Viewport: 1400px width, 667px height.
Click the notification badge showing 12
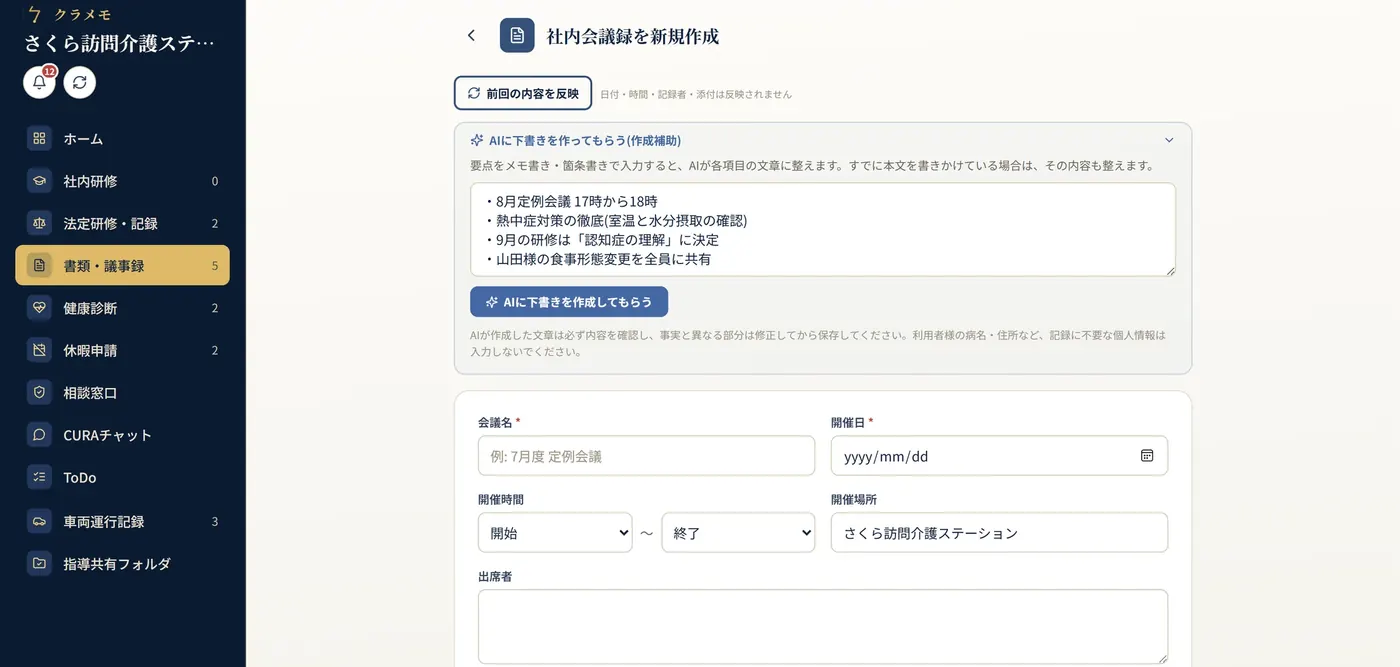(49, 71)
